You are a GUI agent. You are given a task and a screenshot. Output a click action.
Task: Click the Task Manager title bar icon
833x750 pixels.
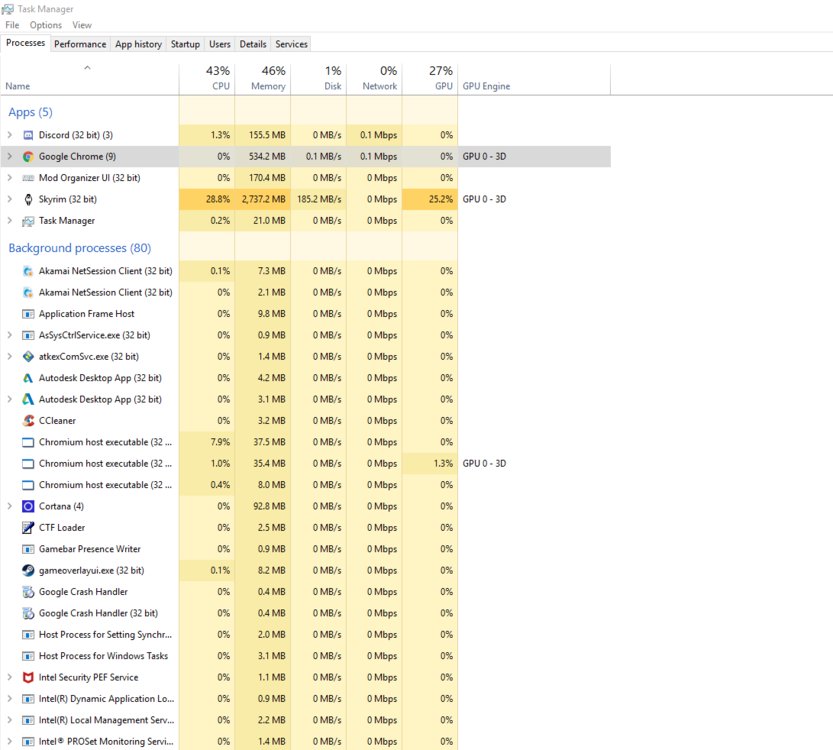pyautogui.click(x=7, y=9)
